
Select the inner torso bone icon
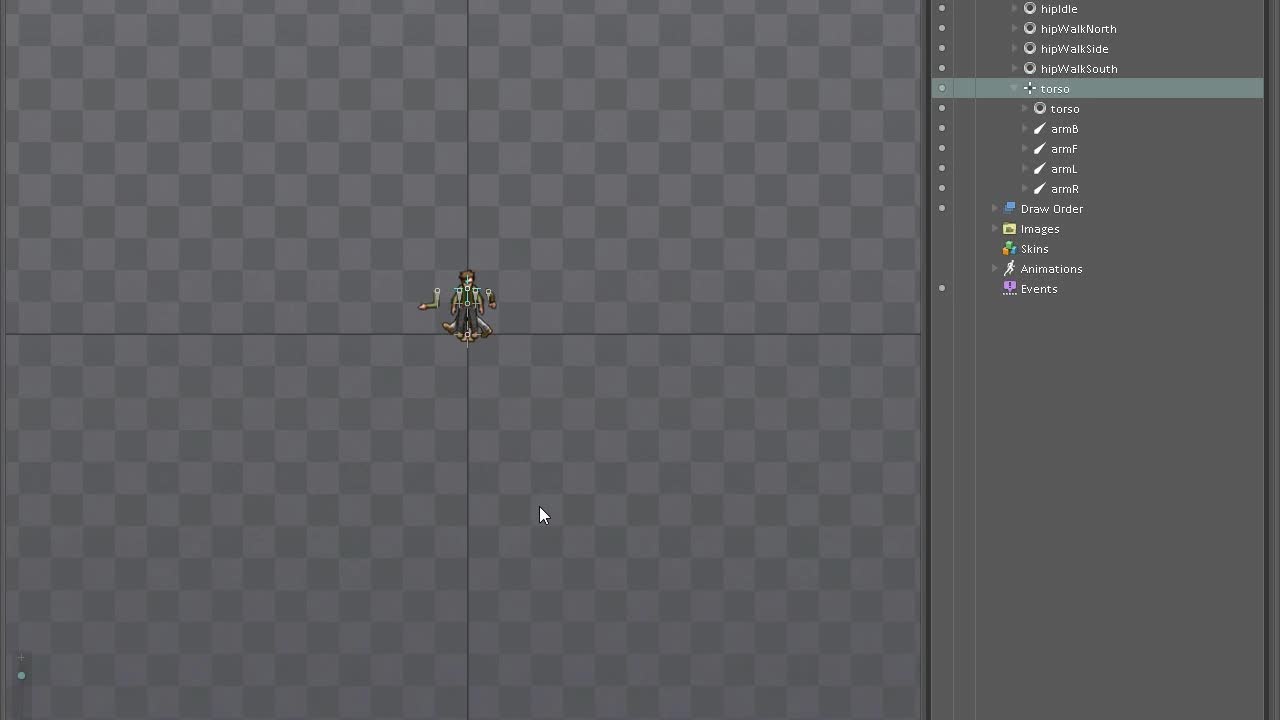(1040, 109)
